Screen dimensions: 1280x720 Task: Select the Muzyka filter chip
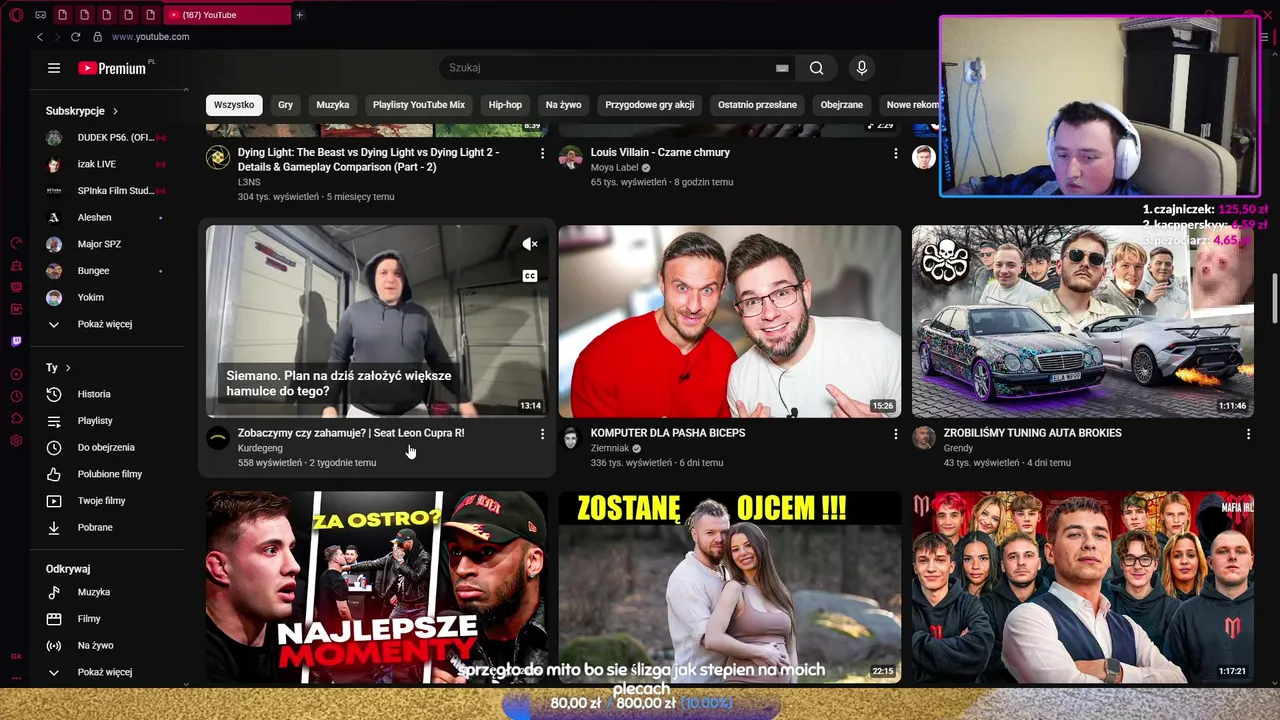click(333, 105)
